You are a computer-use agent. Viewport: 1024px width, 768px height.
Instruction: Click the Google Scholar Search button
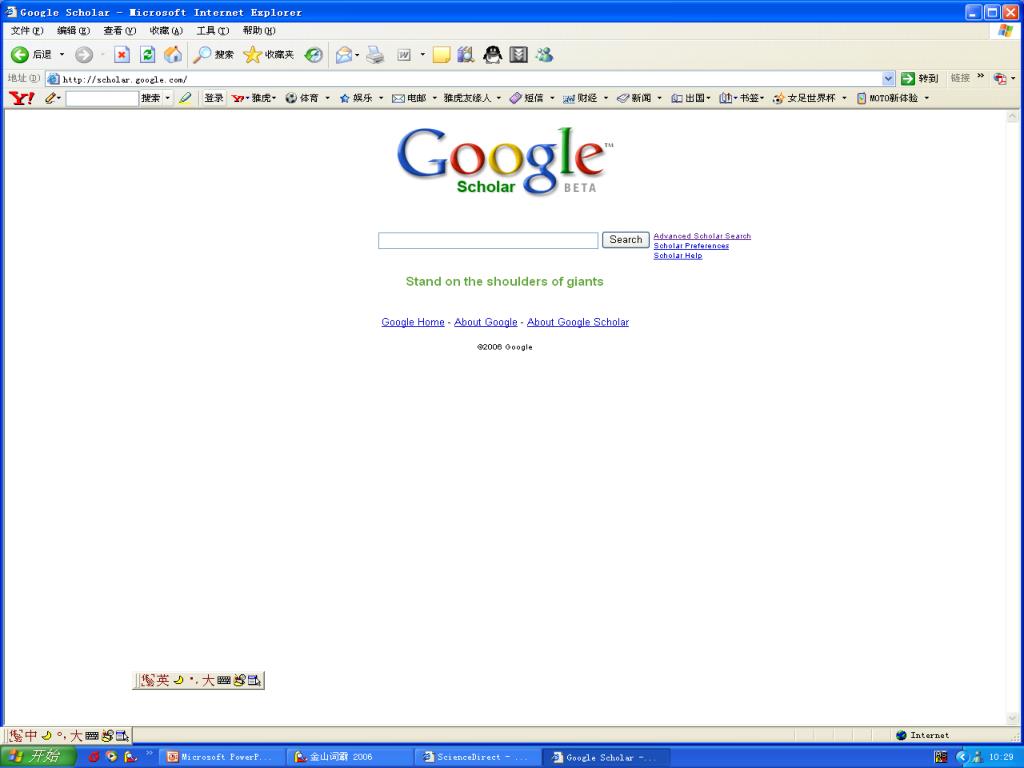pyautogui.click(x=626, y=240)
